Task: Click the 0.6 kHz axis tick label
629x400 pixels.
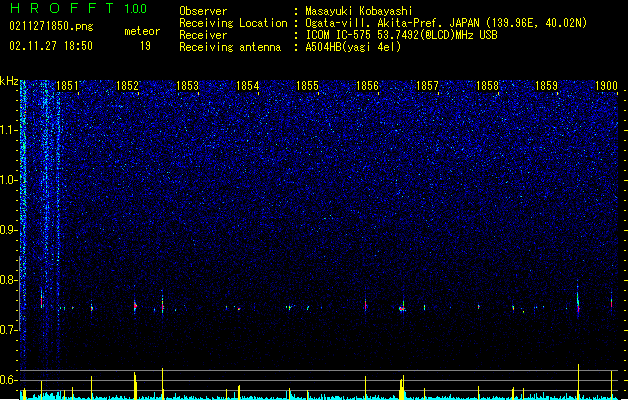Action: [x=8, y=380]
